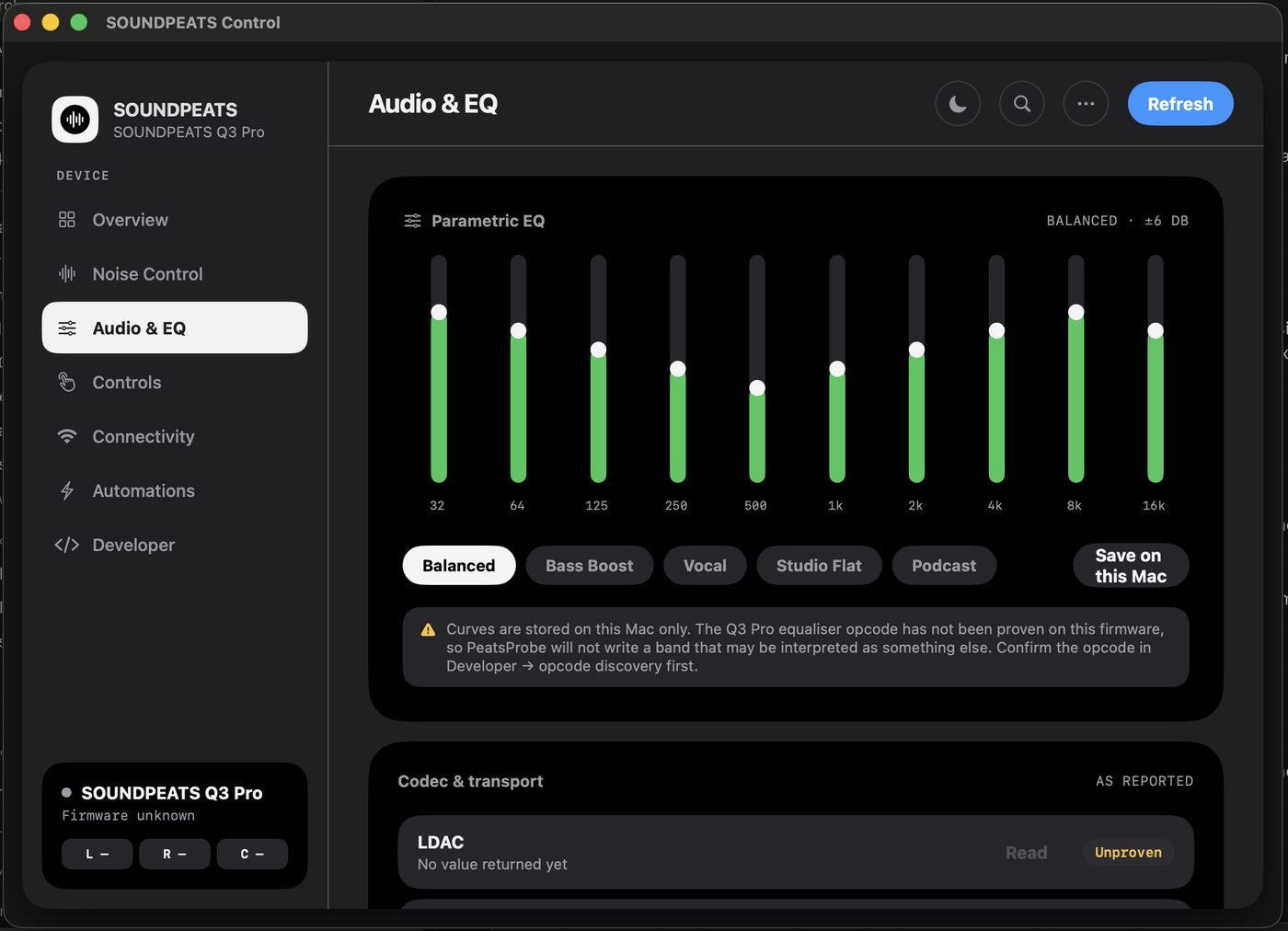Click the Connectivity wifi icon
Screen dimensions: 1288x931
pyautogui.click(x=67, y=436)
